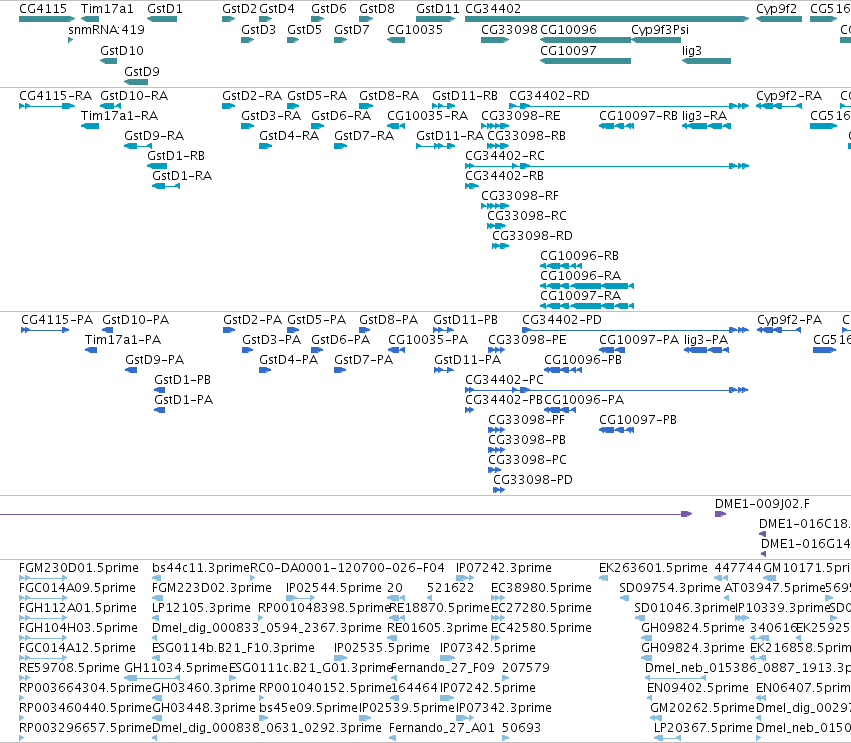The width and height of the screenshot is (851, 743).
Task: Click the IP02544.5prime EST label
Action: (x=334, y=588)
